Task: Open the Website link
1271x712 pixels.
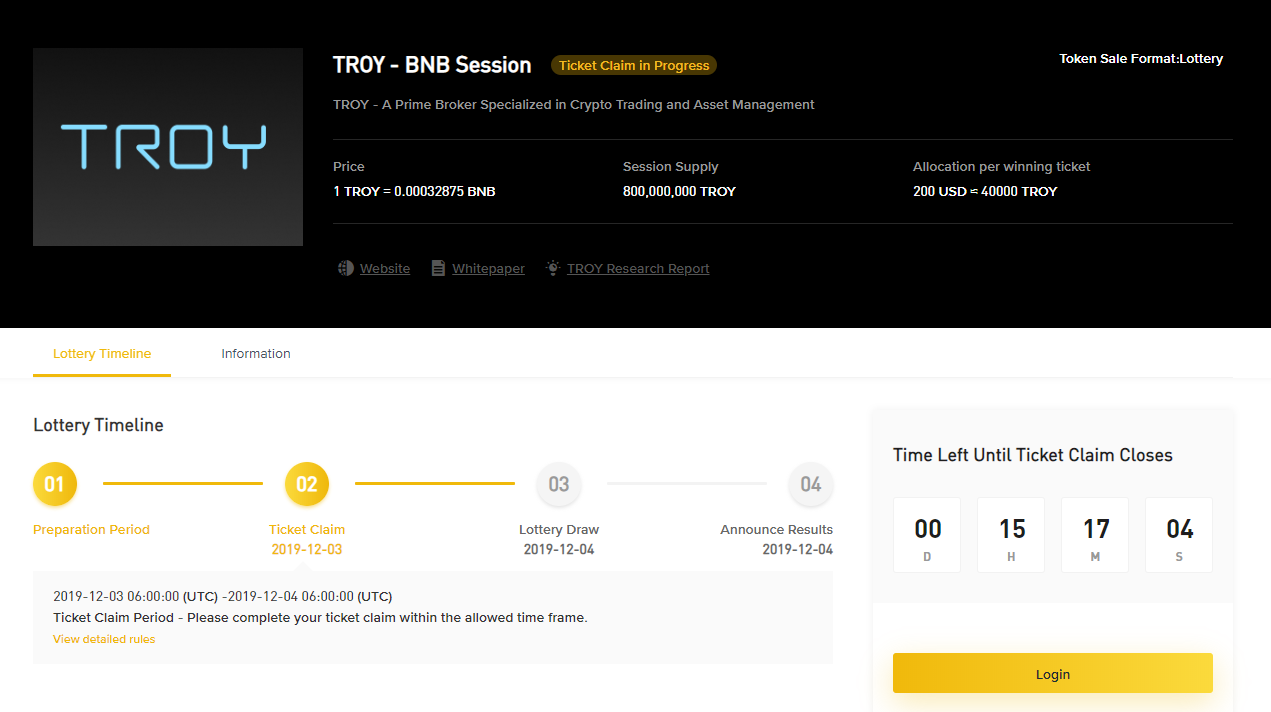Action: pyautogui.click(x=385, y=268)
